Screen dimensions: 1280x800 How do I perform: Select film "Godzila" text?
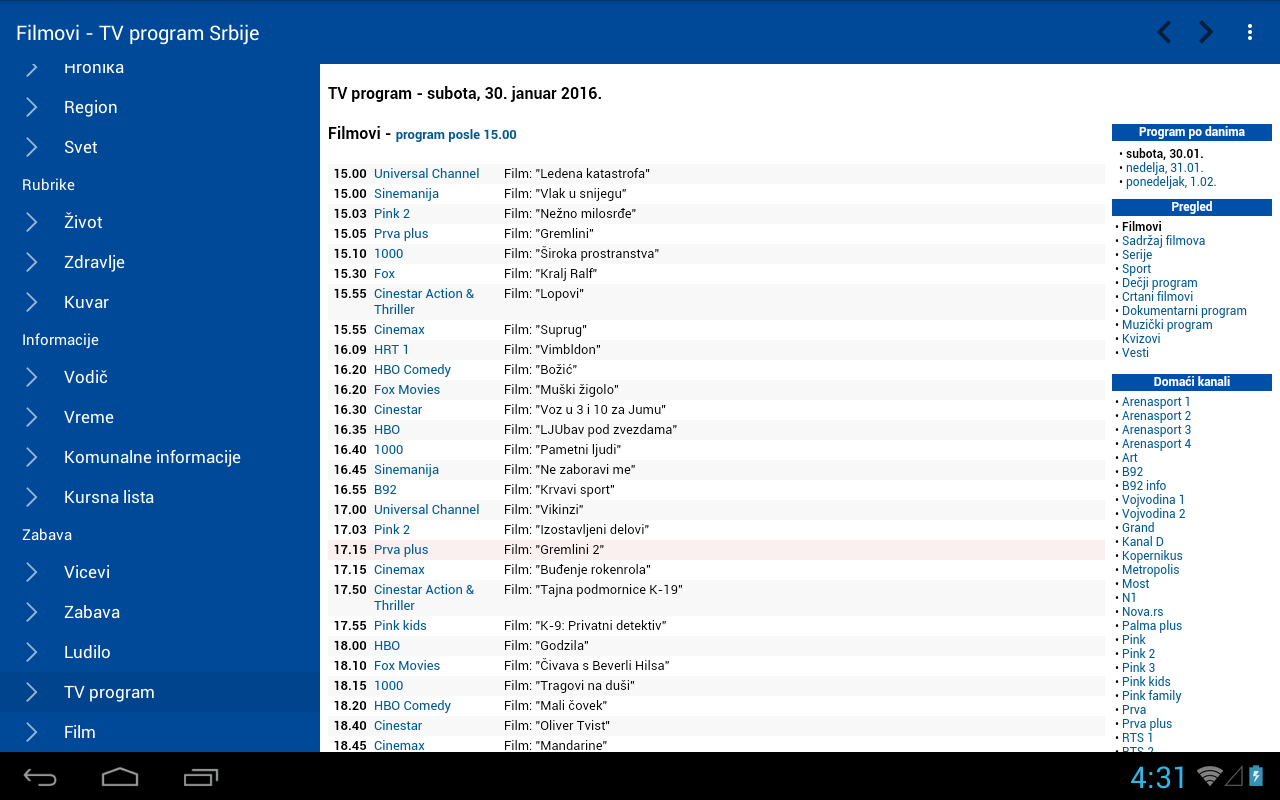(546, 646)
